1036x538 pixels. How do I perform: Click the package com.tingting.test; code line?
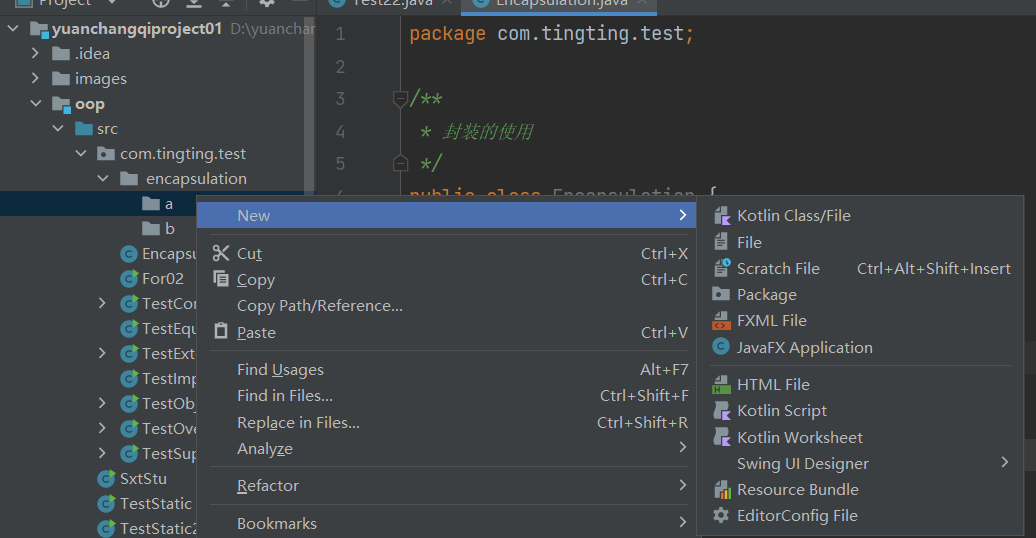coord(552,34)
